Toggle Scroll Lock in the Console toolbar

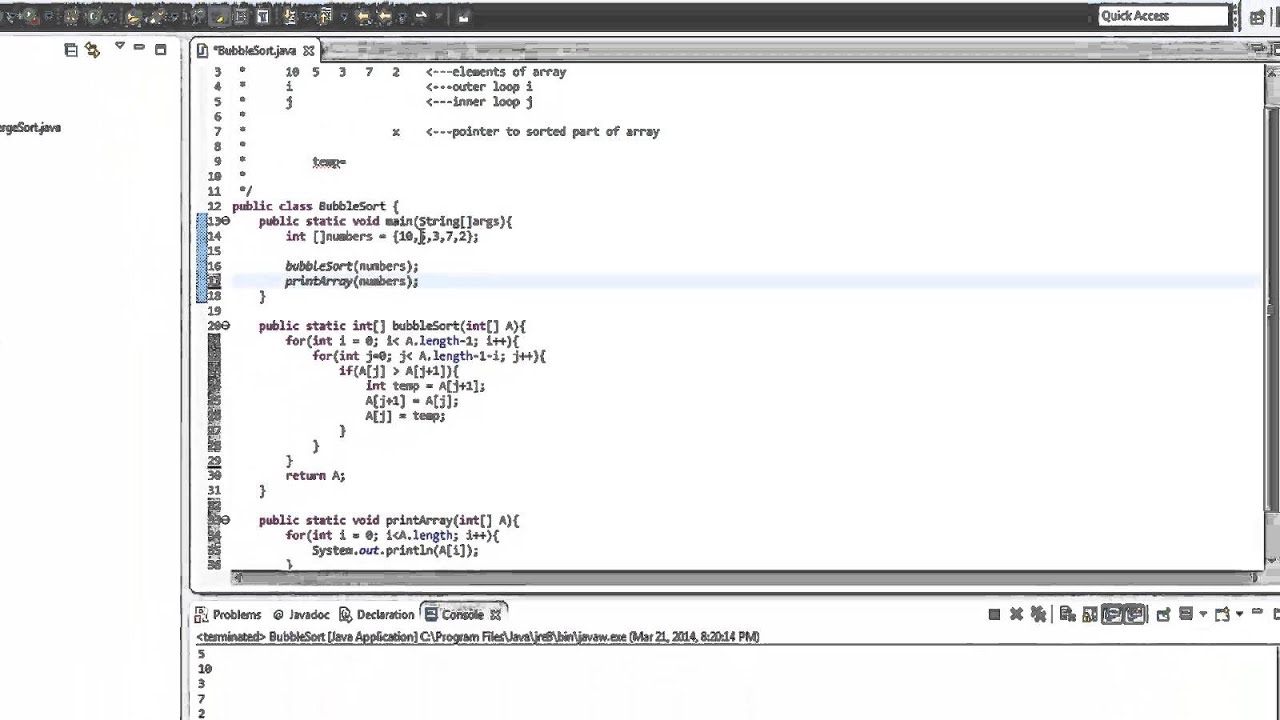[1090, 614]
